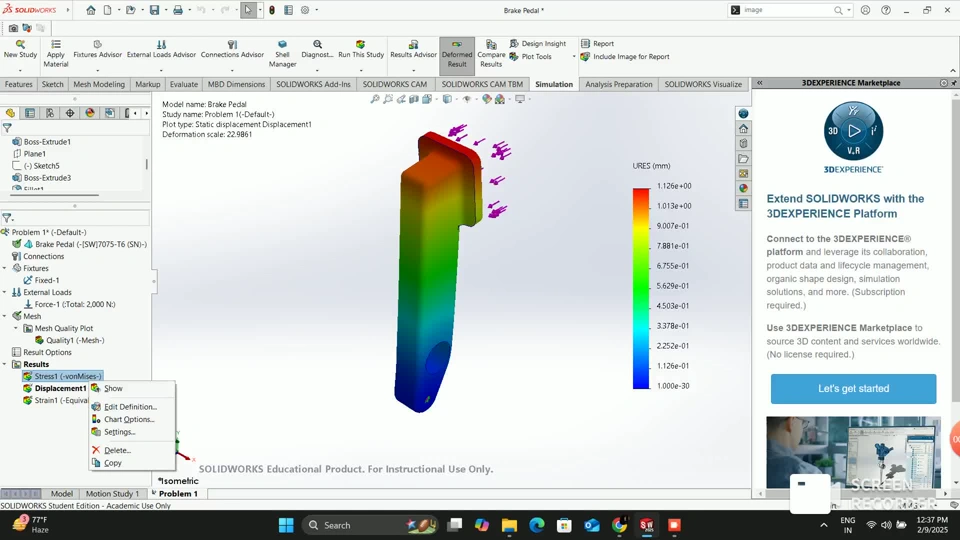The height and width of the screenshot is (540, 960).
Task: Open Microsoft Edge from taskbar
Action: [536, 525]
